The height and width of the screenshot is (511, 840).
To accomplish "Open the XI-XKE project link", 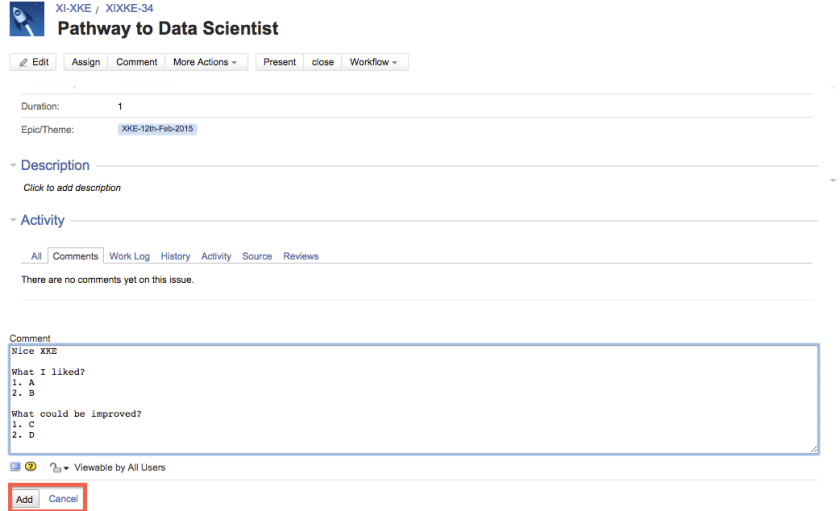I will click(x=73, y=8).
